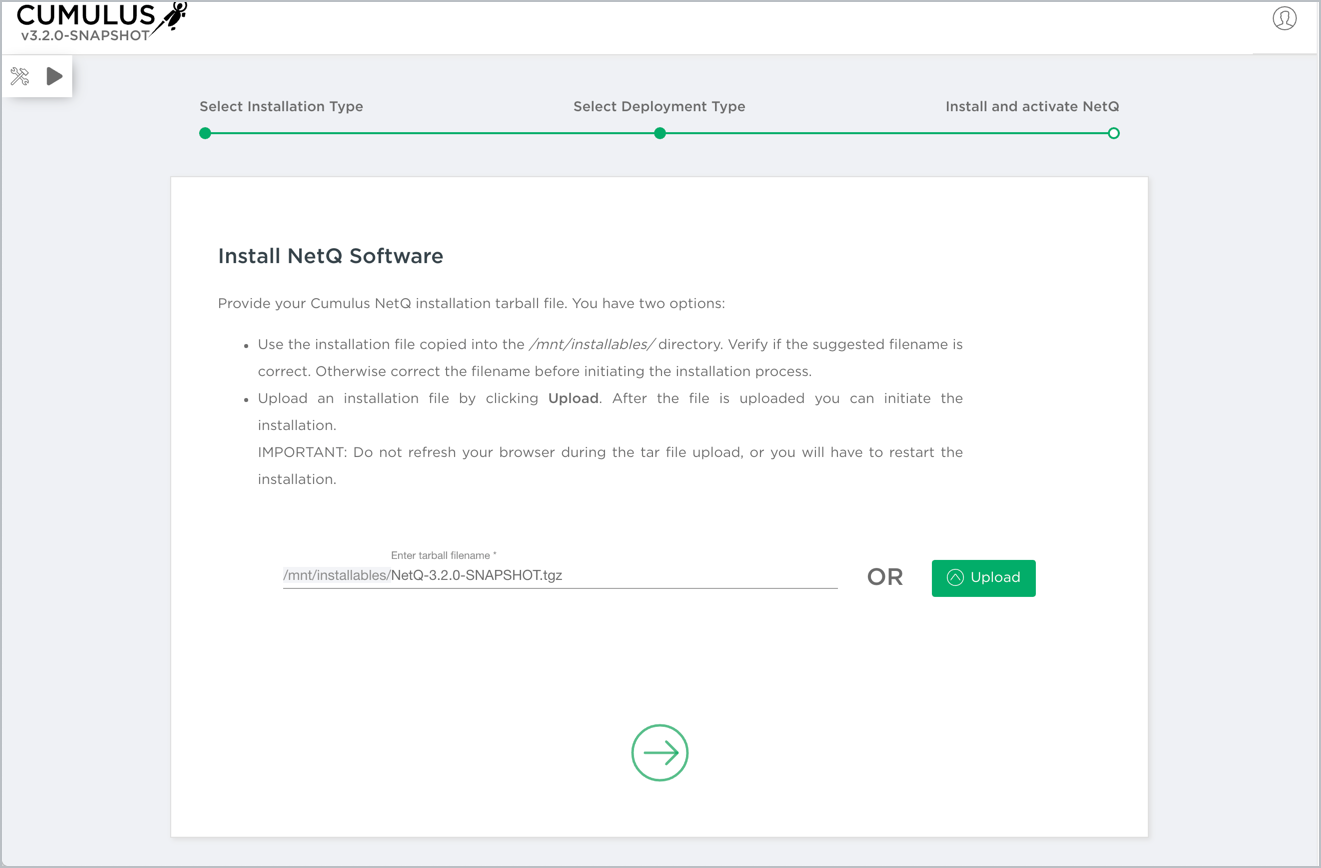This screenshot has height=868, width=1321.
Task: Click the Cumulus logo text
Action: (x=86, y=15)
